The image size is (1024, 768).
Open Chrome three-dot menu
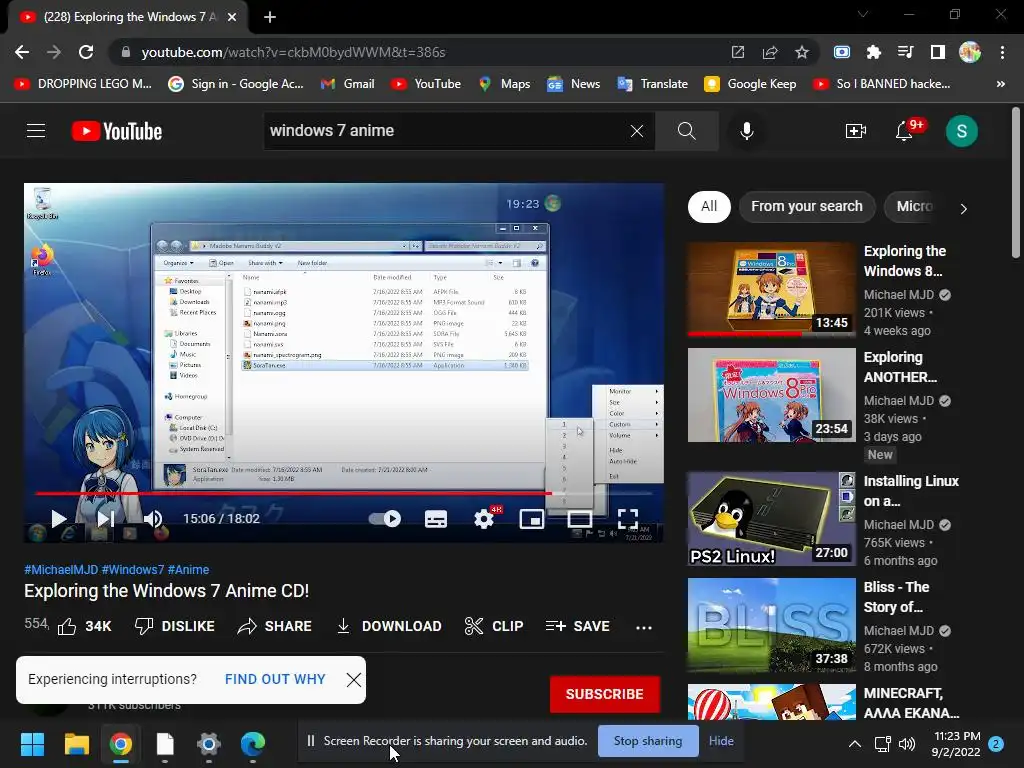[1002, 52]
